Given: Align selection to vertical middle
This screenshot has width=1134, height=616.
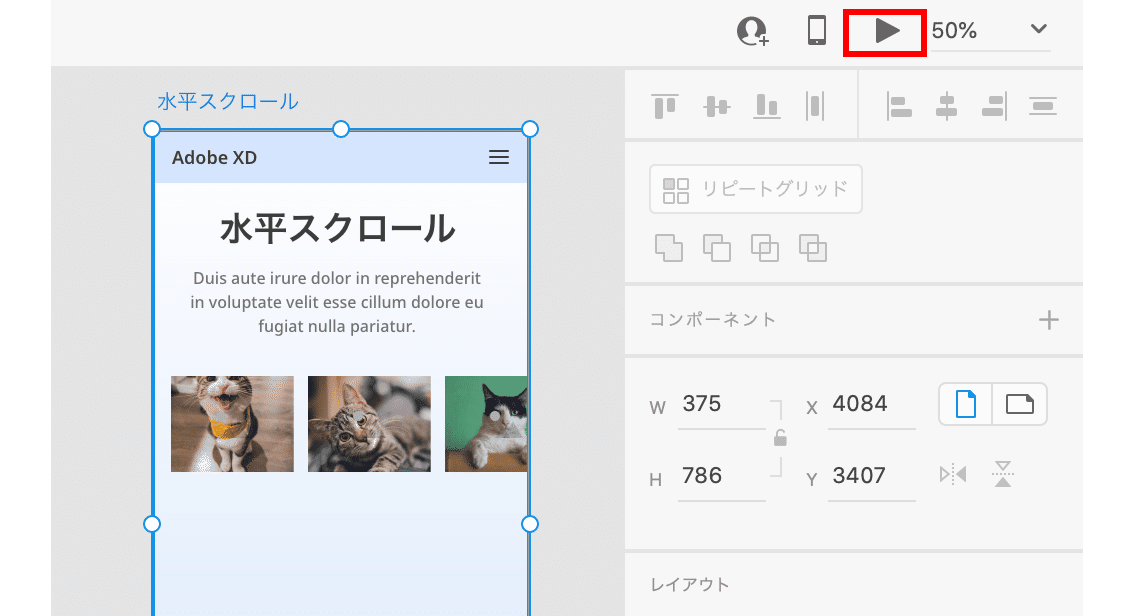Looking at the screenshot, I should click(x=716, y=106).
